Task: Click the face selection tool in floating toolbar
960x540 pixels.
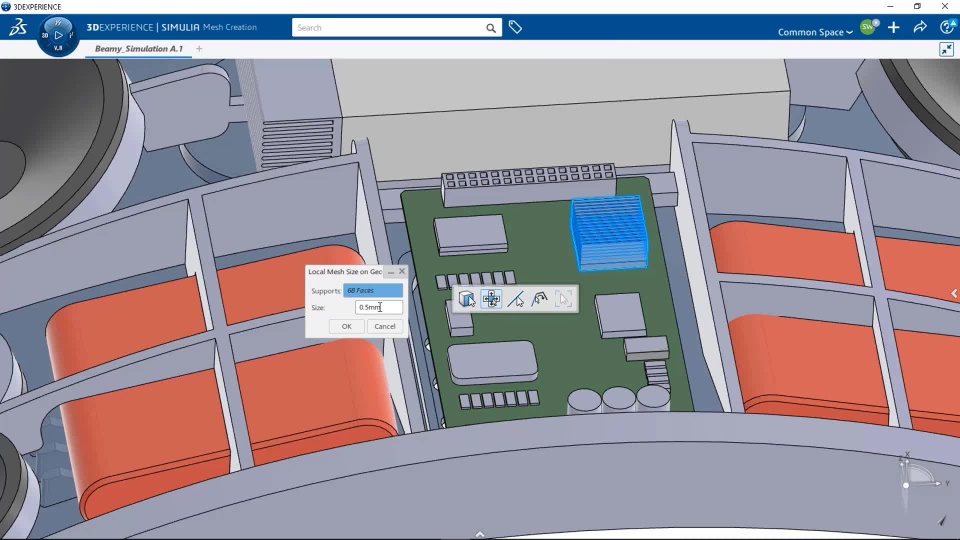Action: coord(467,299)
